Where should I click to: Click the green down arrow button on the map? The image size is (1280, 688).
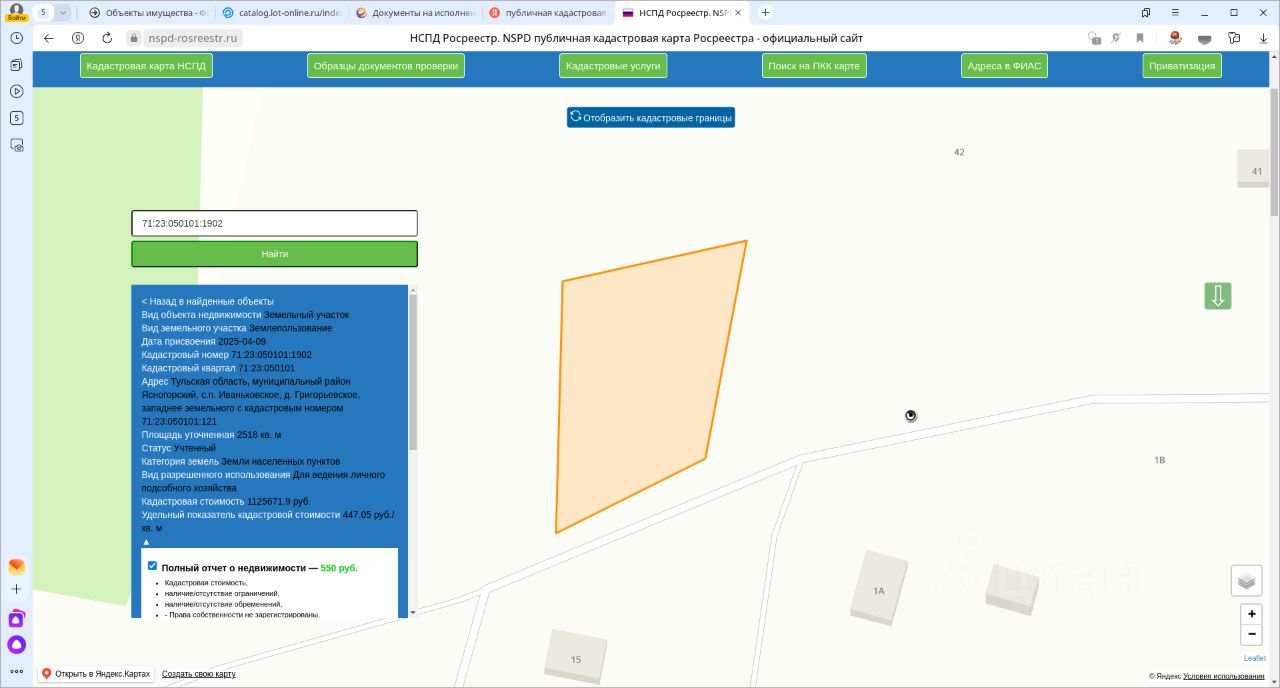point(1217,296)
